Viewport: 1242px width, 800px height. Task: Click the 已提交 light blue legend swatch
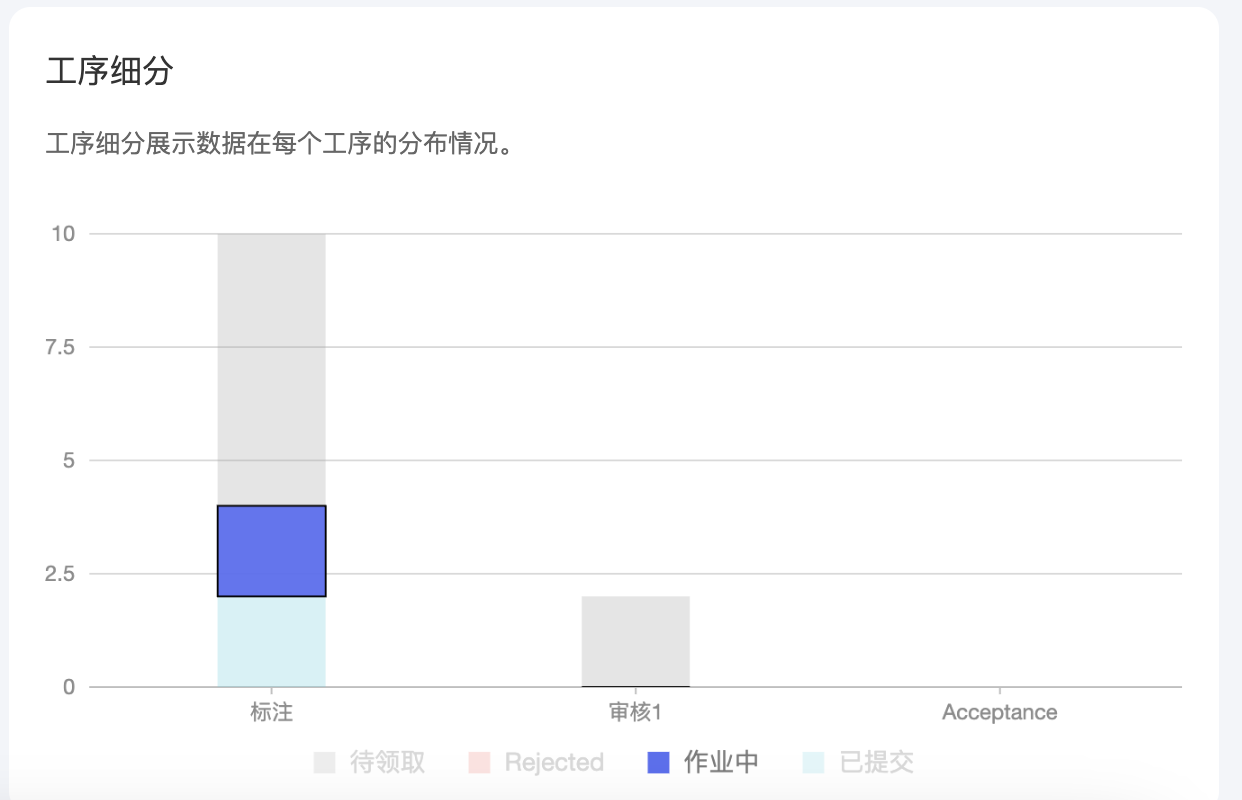pos(813,763)
